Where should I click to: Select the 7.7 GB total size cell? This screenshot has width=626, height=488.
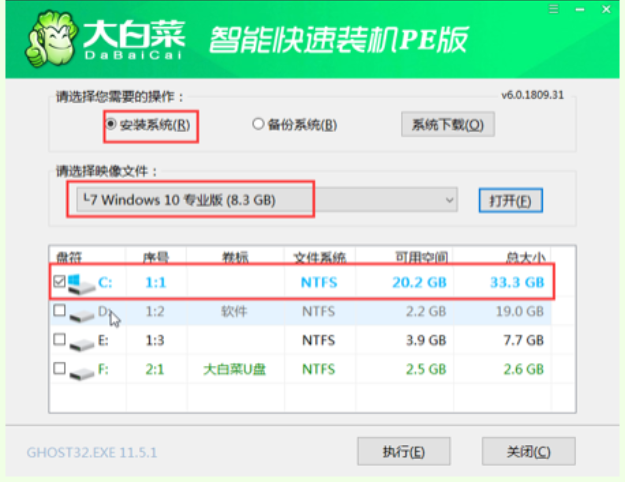(523, 340)
